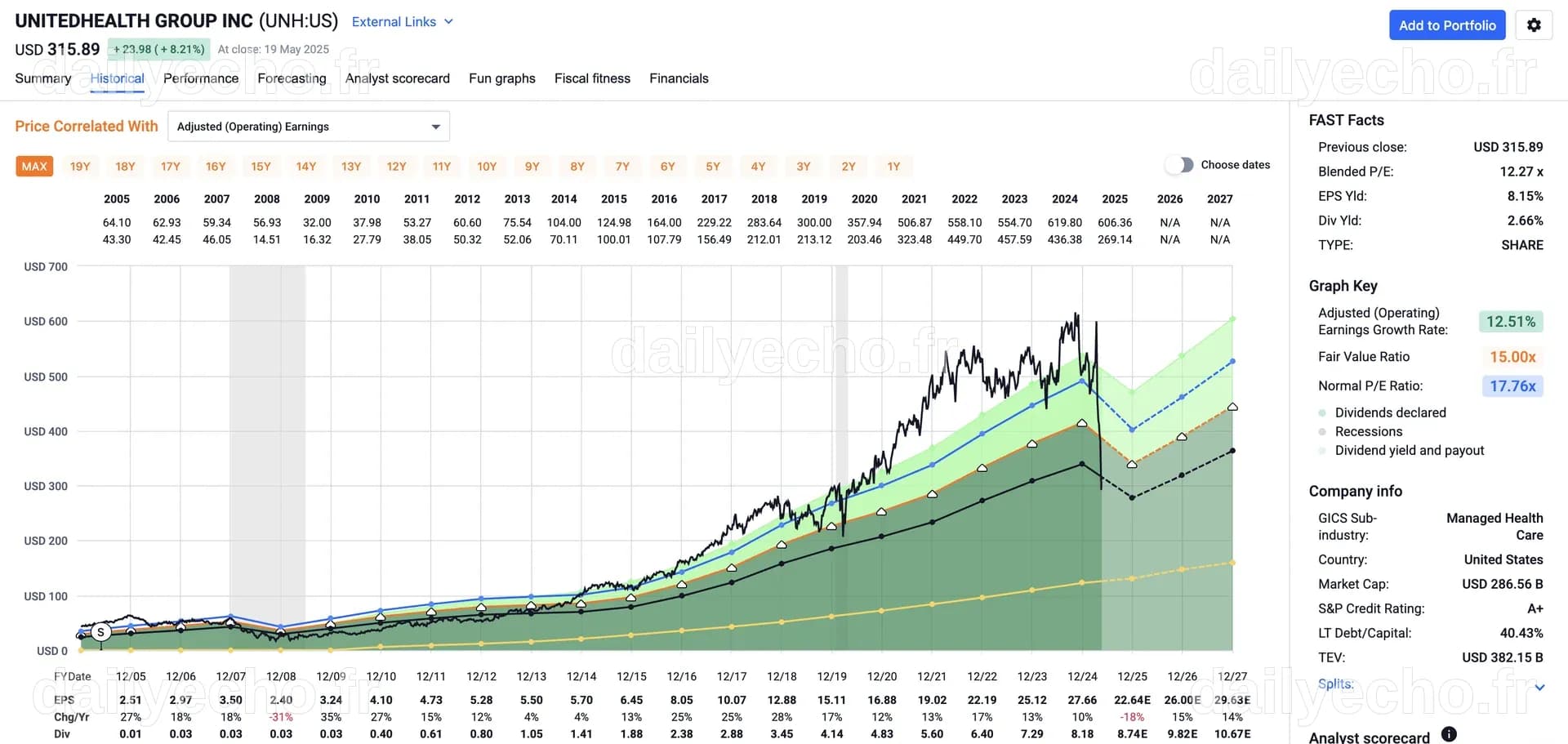Click the 12/24 fair value triangle marker
The image size is (1568, 744).
(x=1082, y=423)
